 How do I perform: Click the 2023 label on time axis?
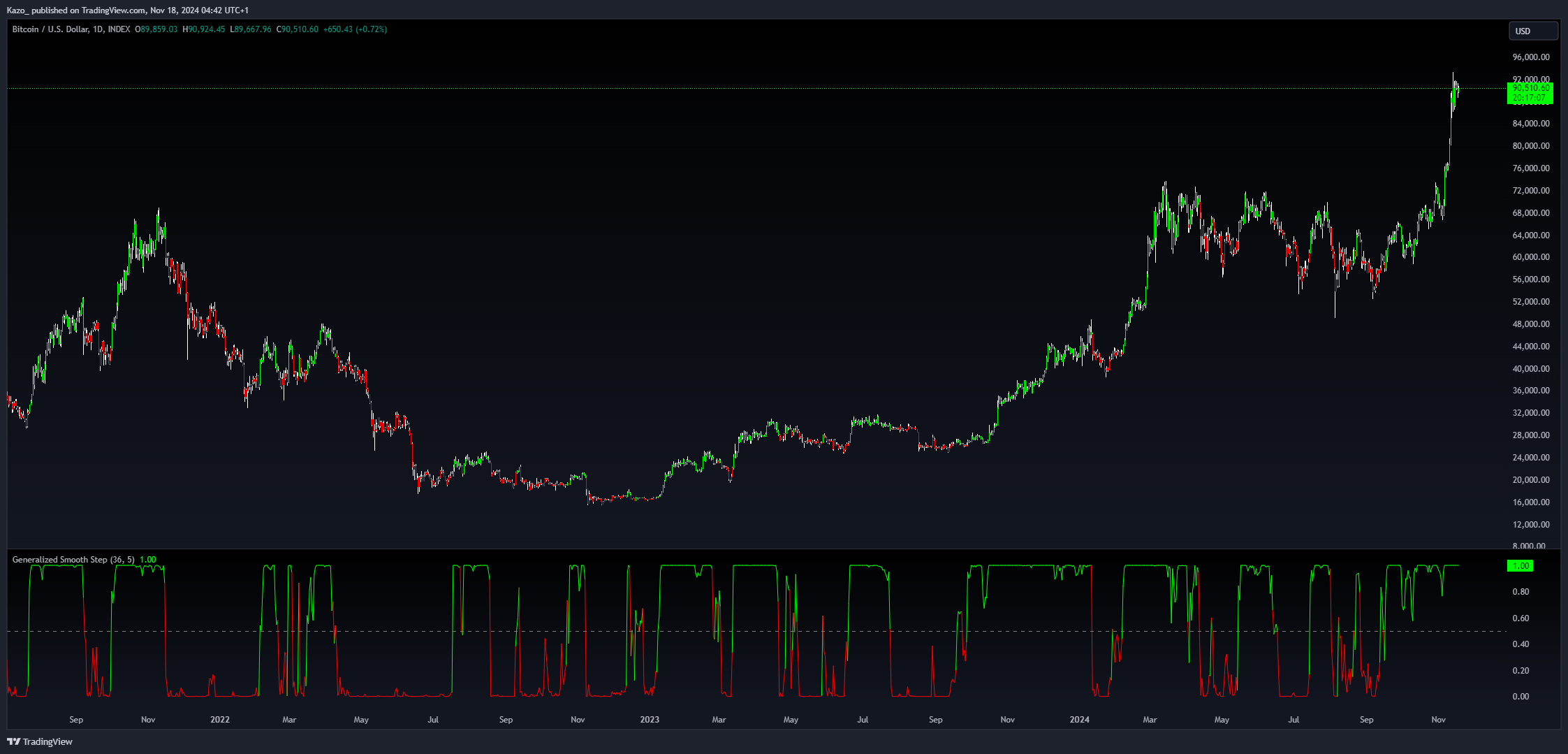tap(650, 720)
